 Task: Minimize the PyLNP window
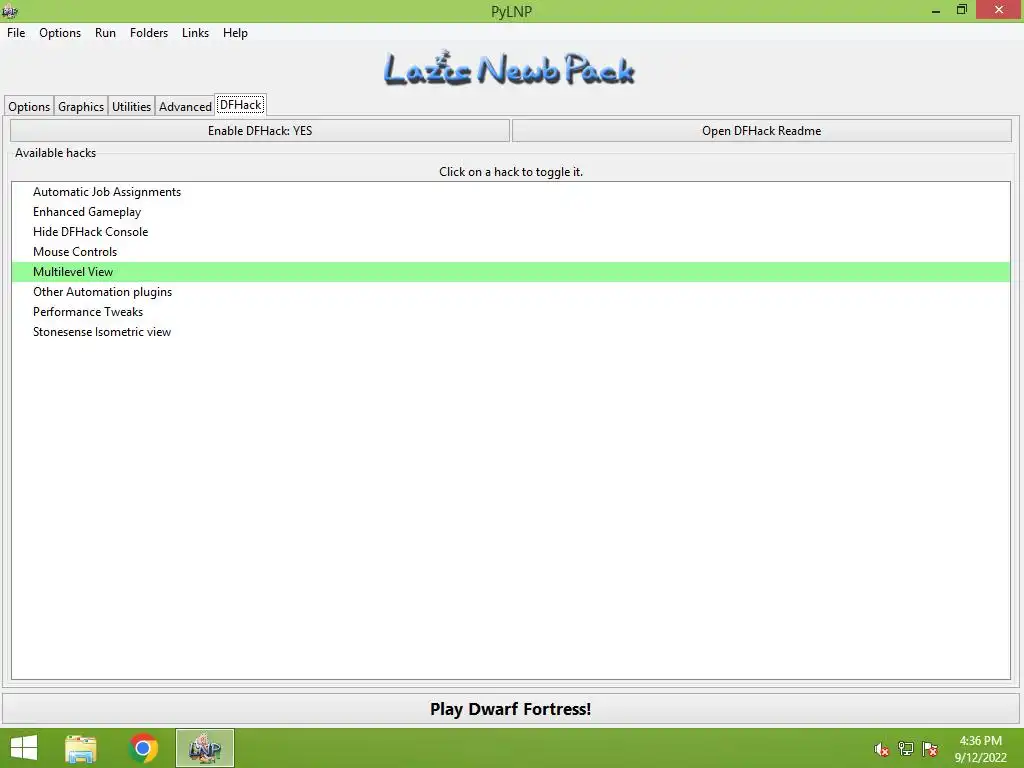(x=936, y=10)
